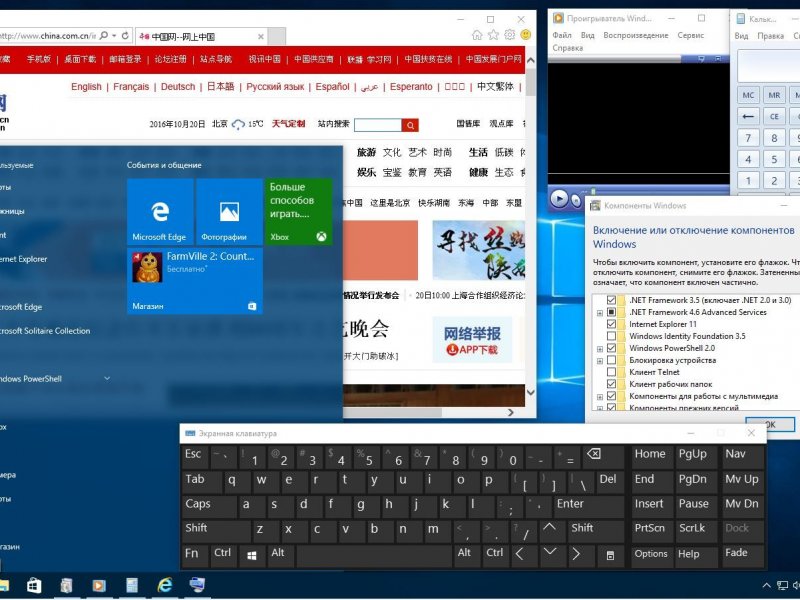Open the Фотографии tile in Start menu
The width and height of the screenshot is (800, 600).
click(x=229, y=212)
